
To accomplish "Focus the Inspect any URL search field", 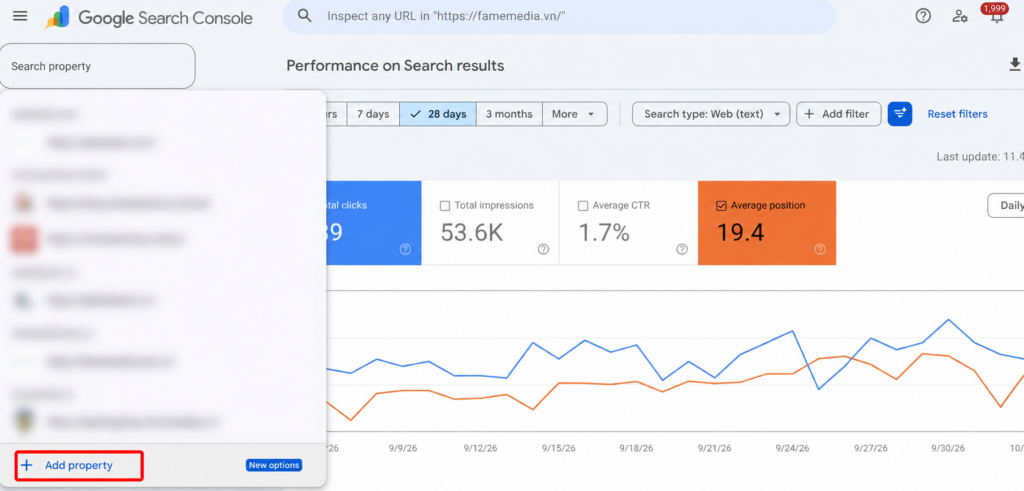I will [559, 16].
